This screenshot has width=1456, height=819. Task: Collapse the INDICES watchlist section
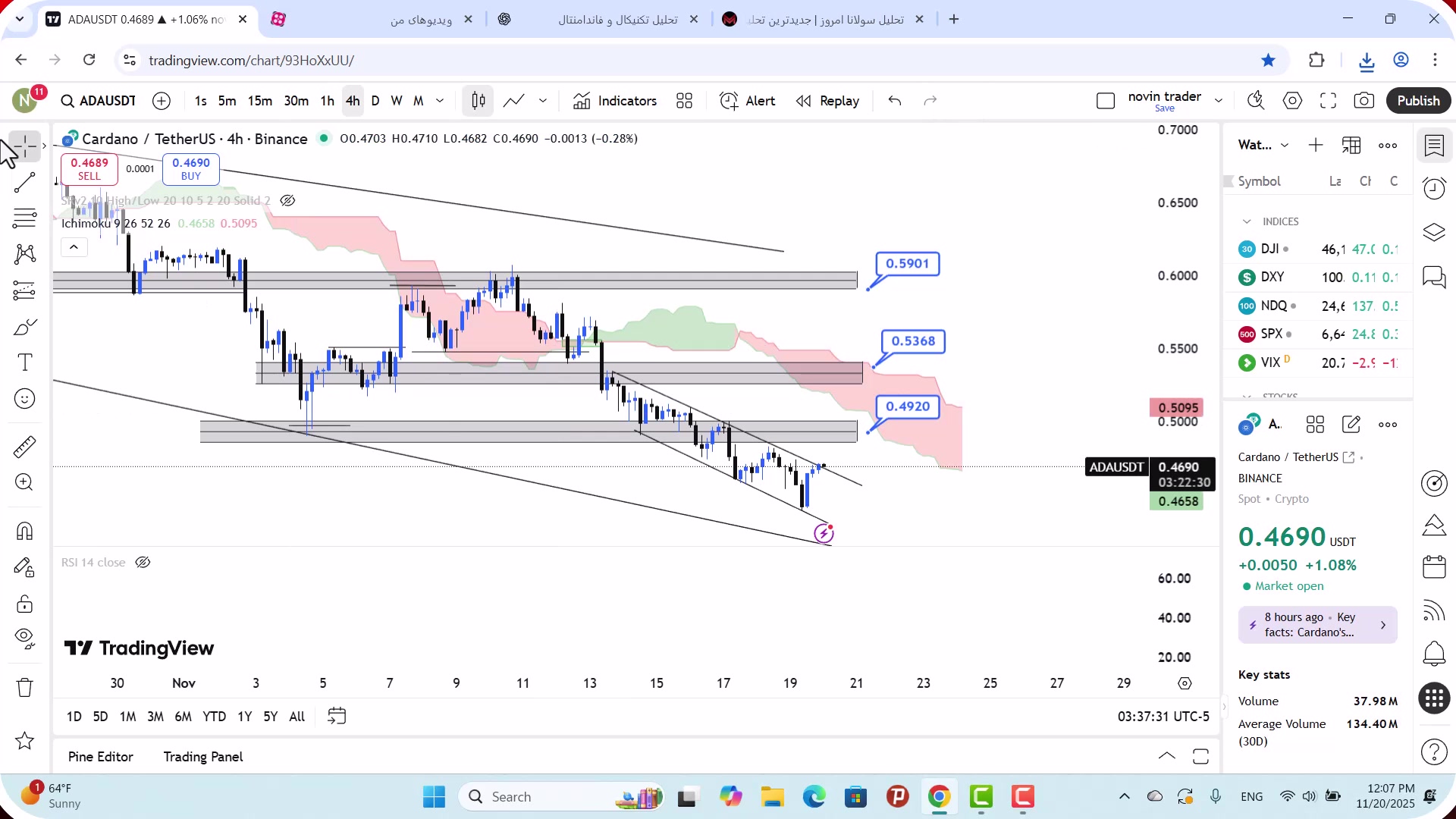pyautogui.click(x=1247, y=221)
